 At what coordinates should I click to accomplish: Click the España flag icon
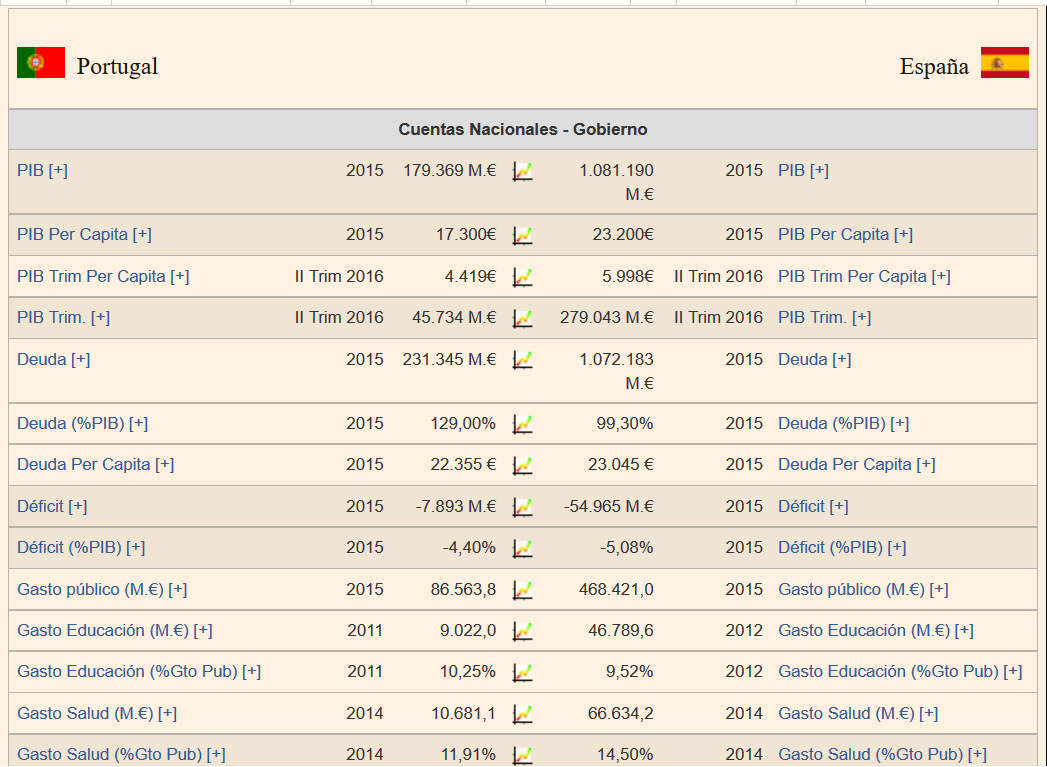click(1004, 63)
